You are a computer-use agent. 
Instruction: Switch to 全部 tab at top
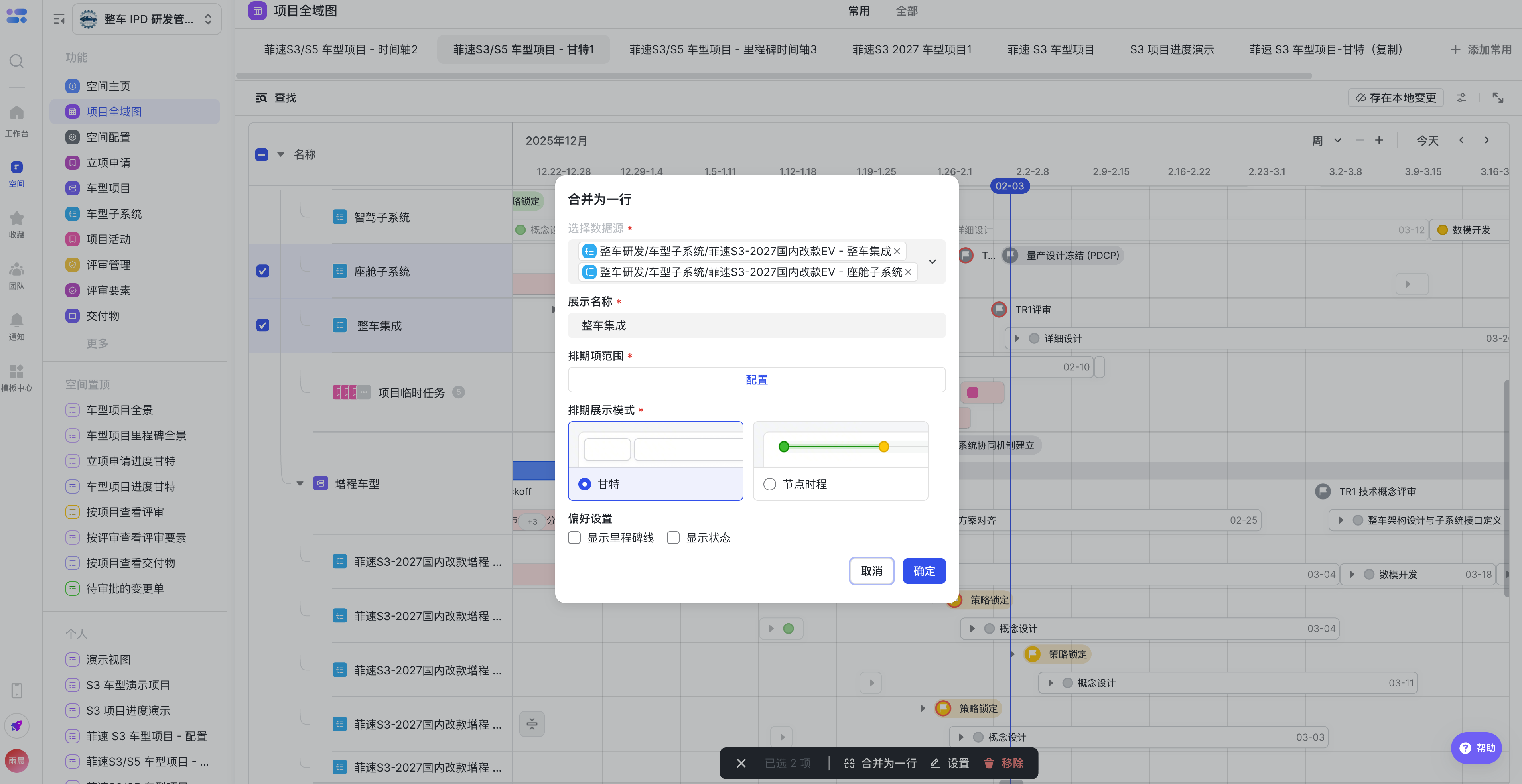tap(906, 11)
